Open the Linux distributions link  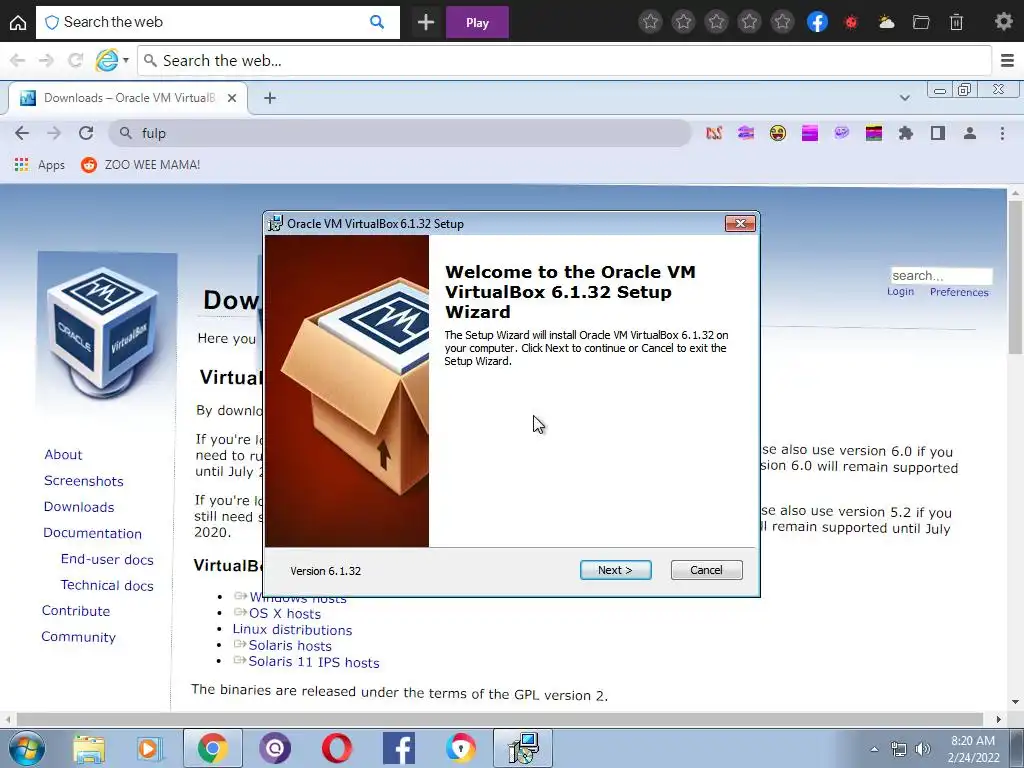292,630
